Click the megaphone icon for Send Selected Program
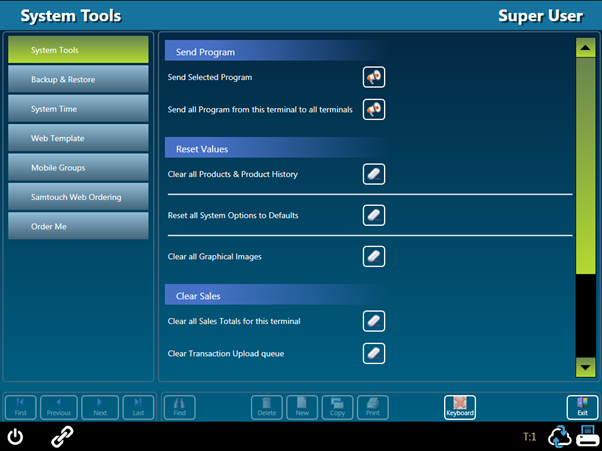The image size is (602, 451). pos(373,78)
